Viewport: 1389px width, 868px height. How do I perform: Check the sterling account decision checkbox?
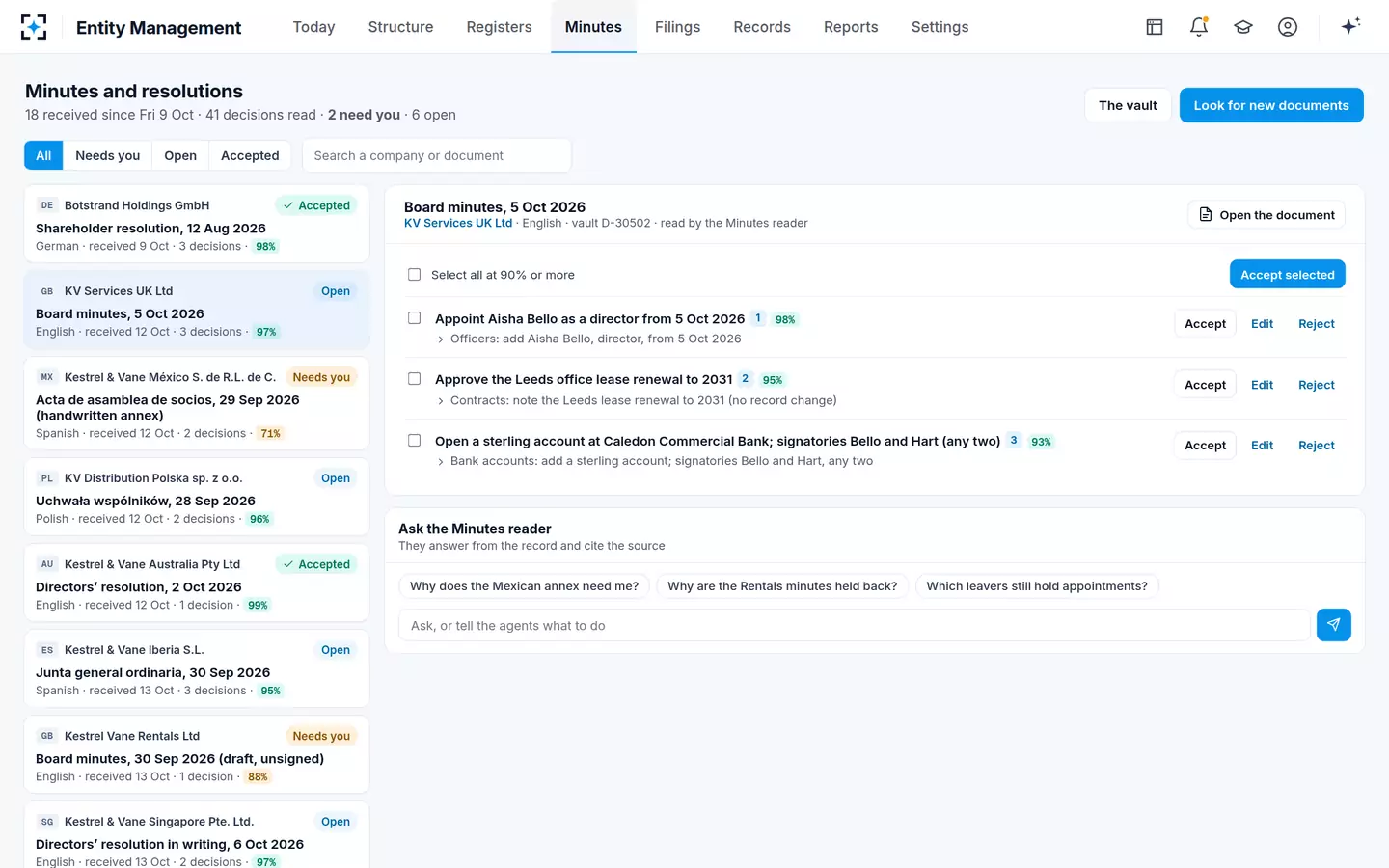pyautogui.click(x=414, y=441)
